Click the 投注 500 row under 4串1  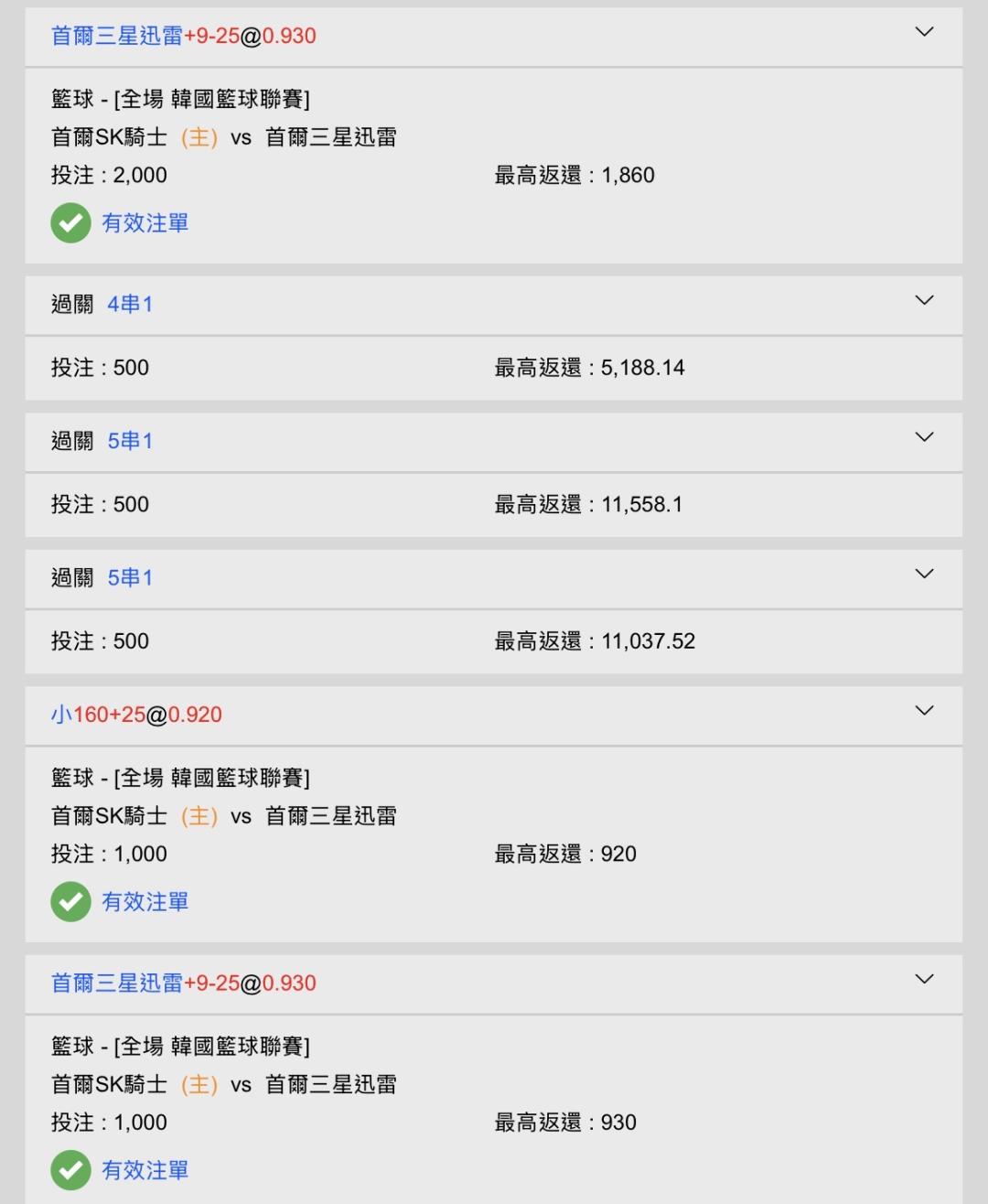click(100, 368)
